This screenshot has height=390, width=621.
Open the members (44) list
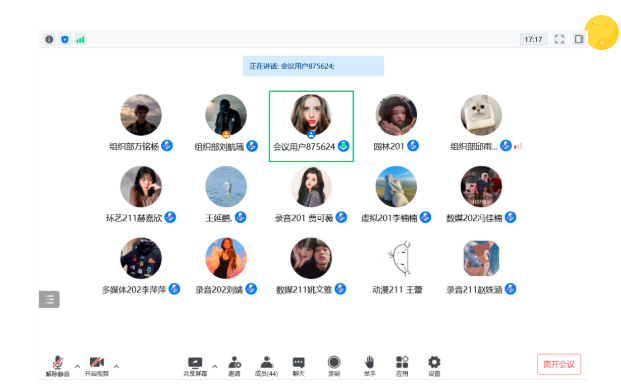pos(267,366)
